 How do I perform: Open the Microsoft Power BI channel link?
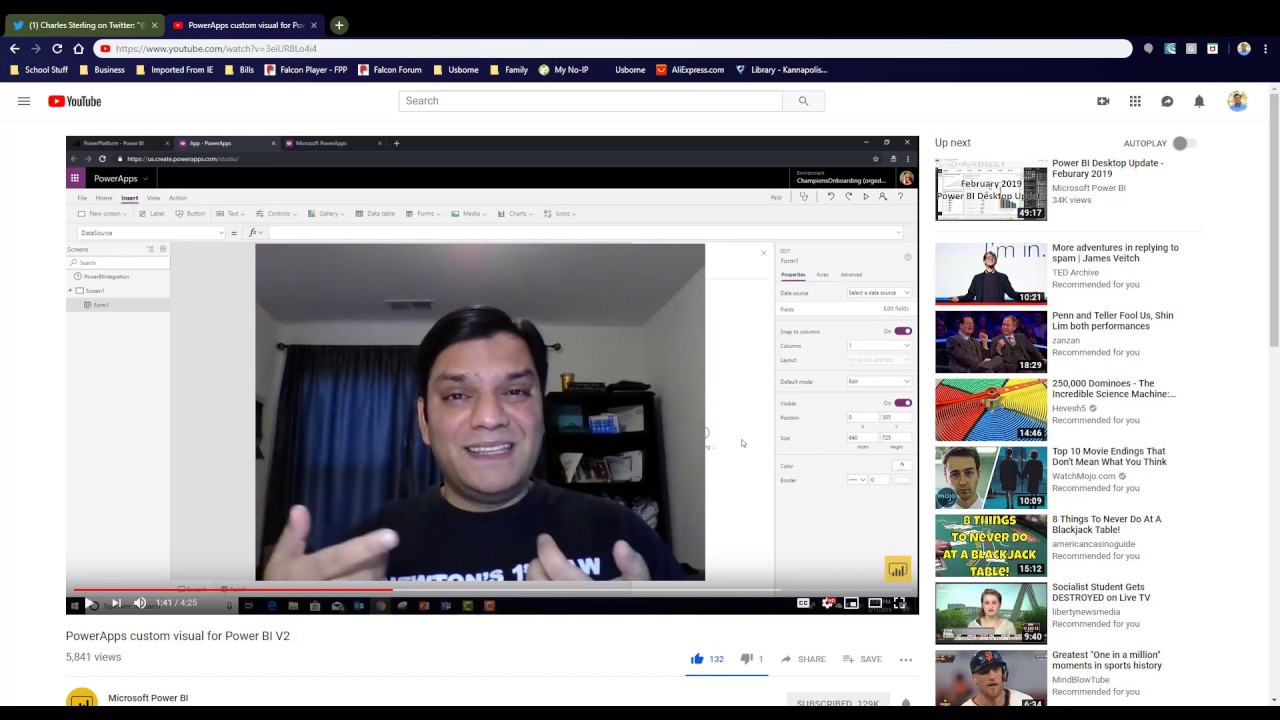tap(148, 698)
